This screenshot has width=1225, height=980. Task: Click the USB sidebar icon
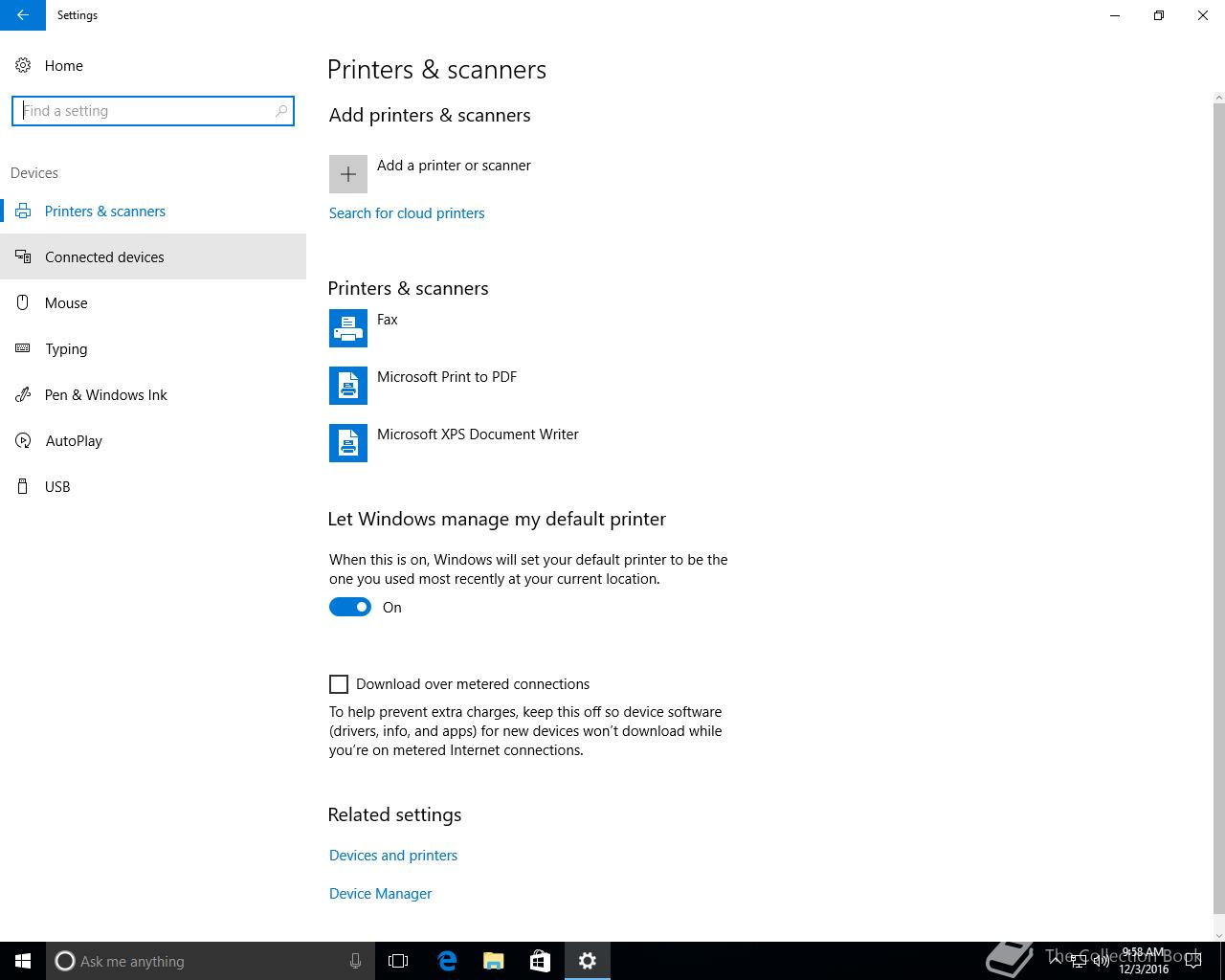tap(23, 487)
